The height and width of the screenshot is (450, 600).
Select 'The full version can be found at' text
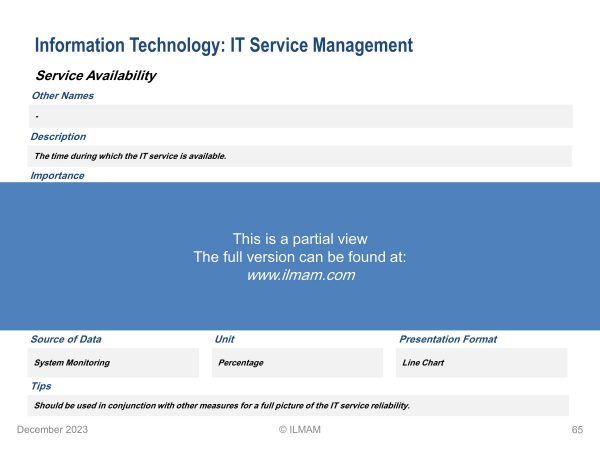tap(300, 257)
